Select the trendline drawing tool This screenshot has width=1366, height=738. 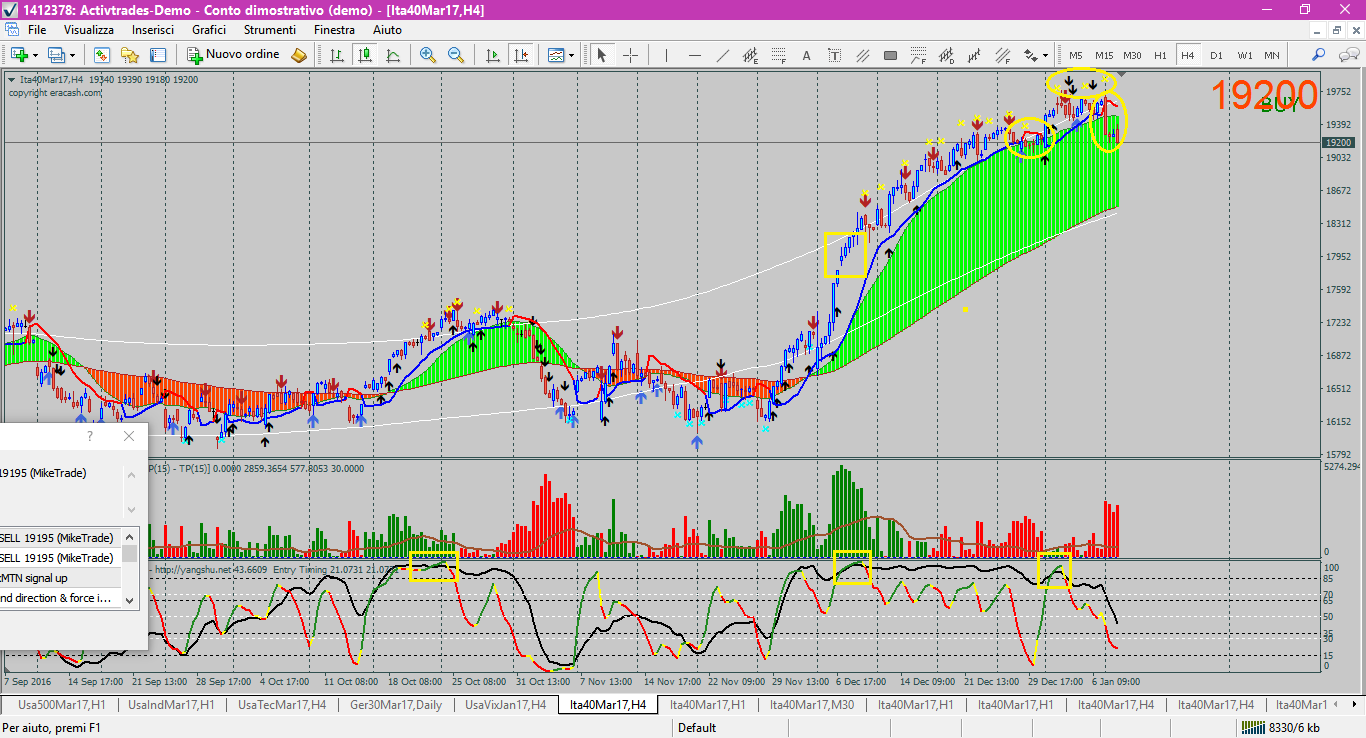coord(722,55)
